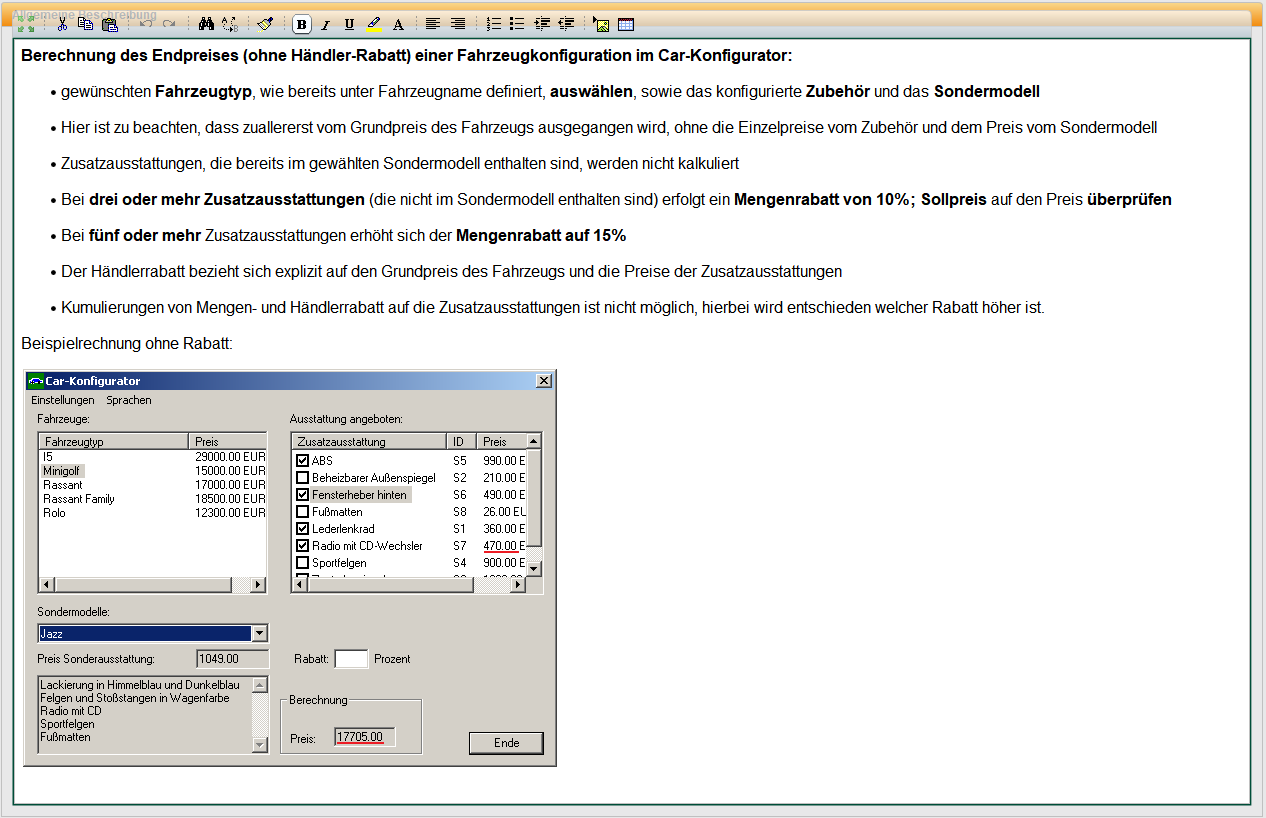Apply yellow highlight color to text
This screenshot has height=818, width=1266.
point(373,25)
